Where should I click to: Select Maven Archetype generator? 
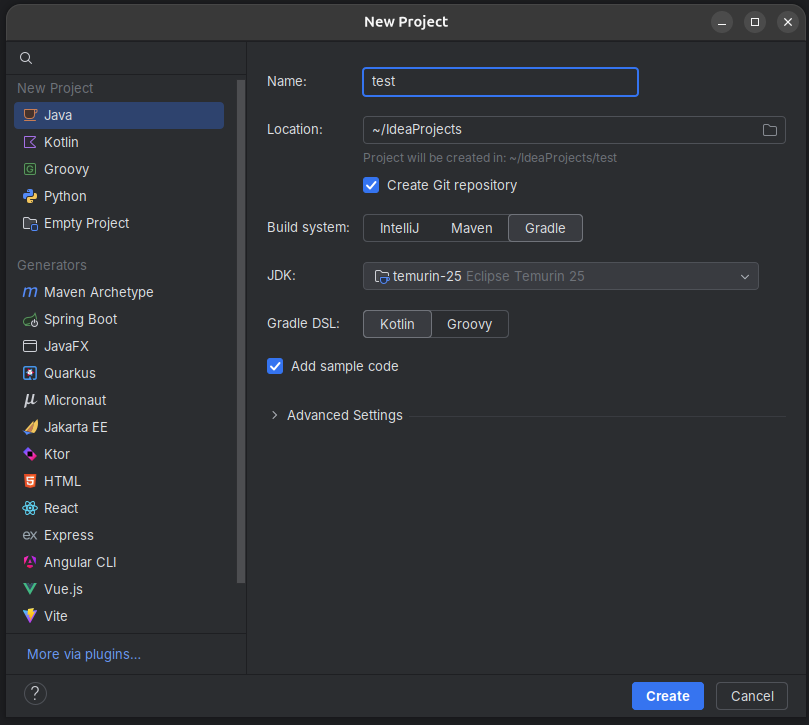[x=98, y=292]
